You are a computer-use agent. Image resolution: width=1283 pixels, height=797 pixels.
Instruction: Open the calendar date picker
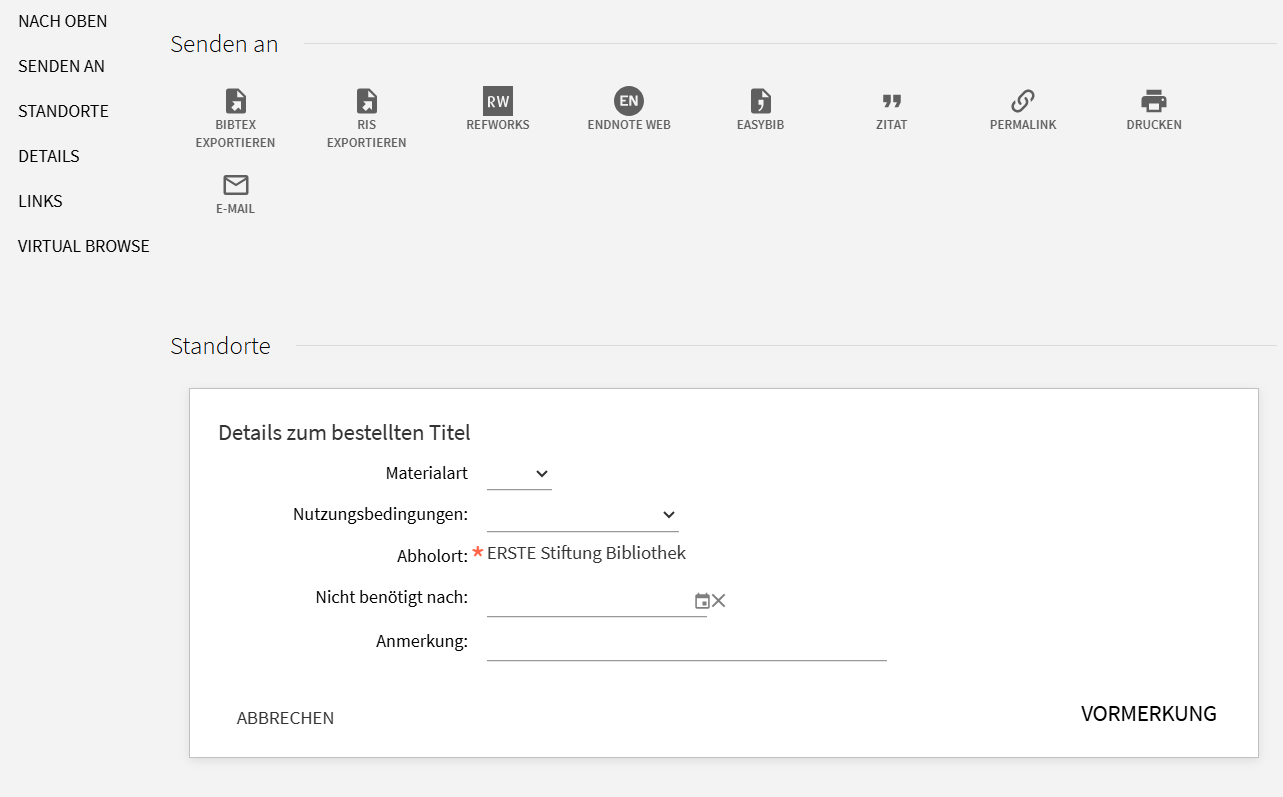pos(702,601)
